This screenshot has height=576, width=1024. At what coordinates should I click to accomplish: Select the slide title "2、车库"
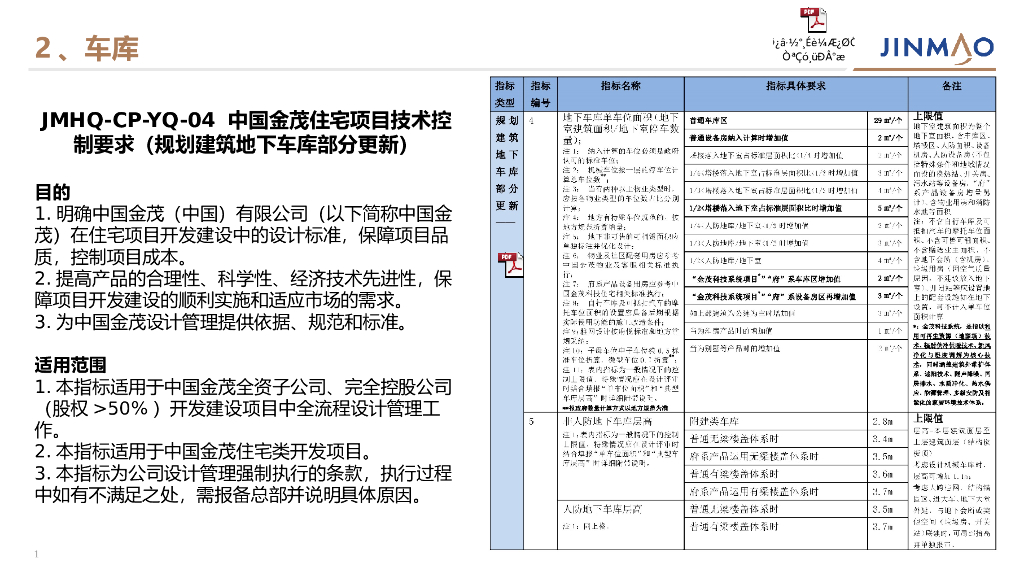[86, 49]
